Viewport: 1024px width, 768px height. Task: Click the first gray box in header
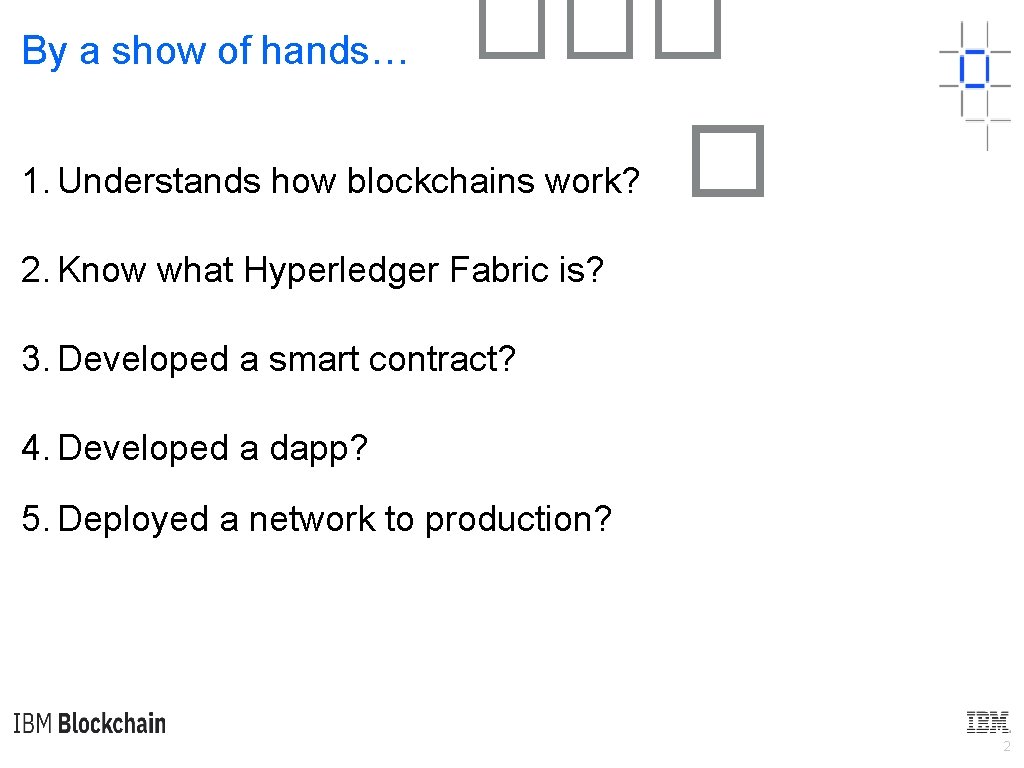click(x=512, y=29)
